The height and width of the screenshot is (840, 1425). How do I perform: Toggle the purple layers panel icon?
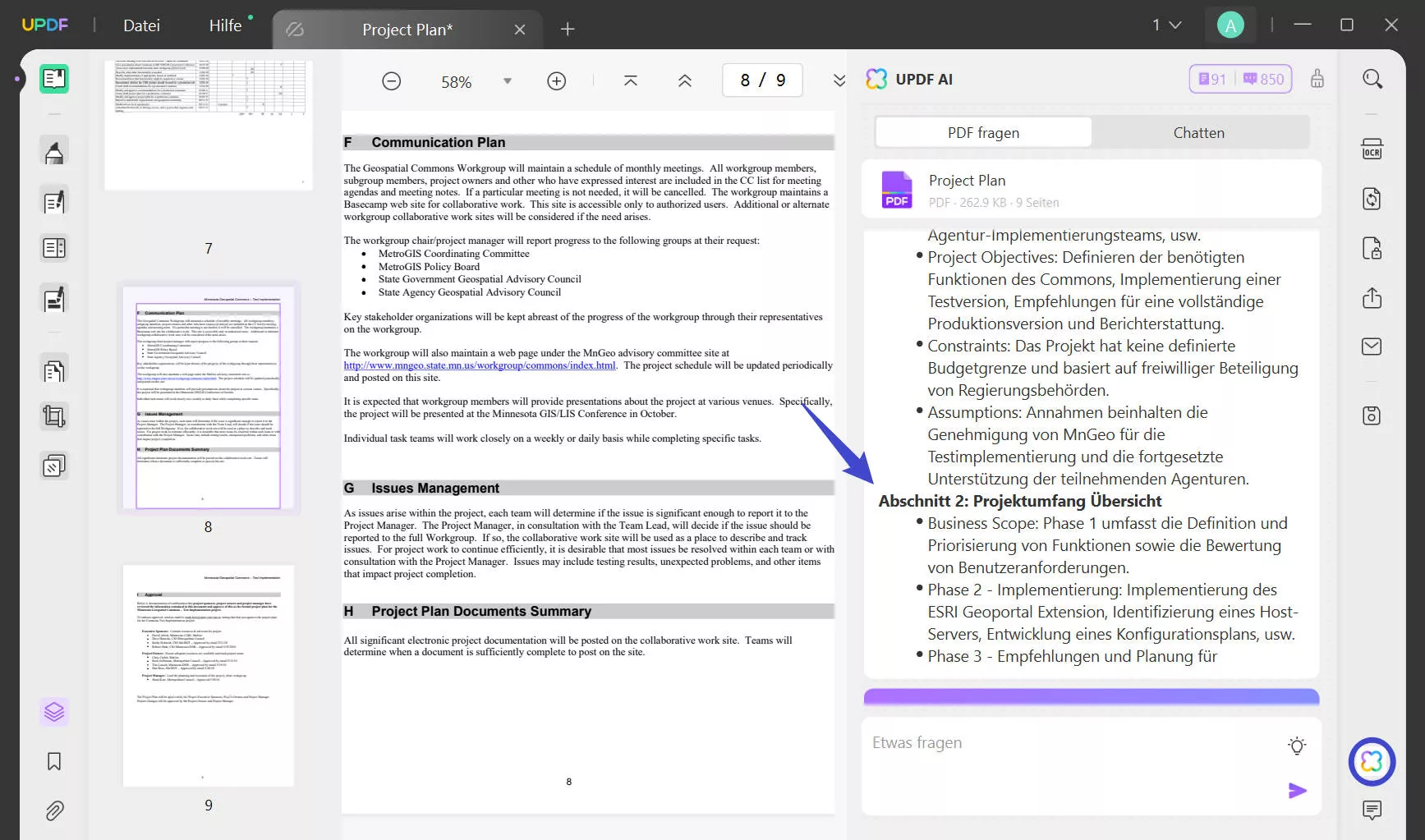click(54, 712)
